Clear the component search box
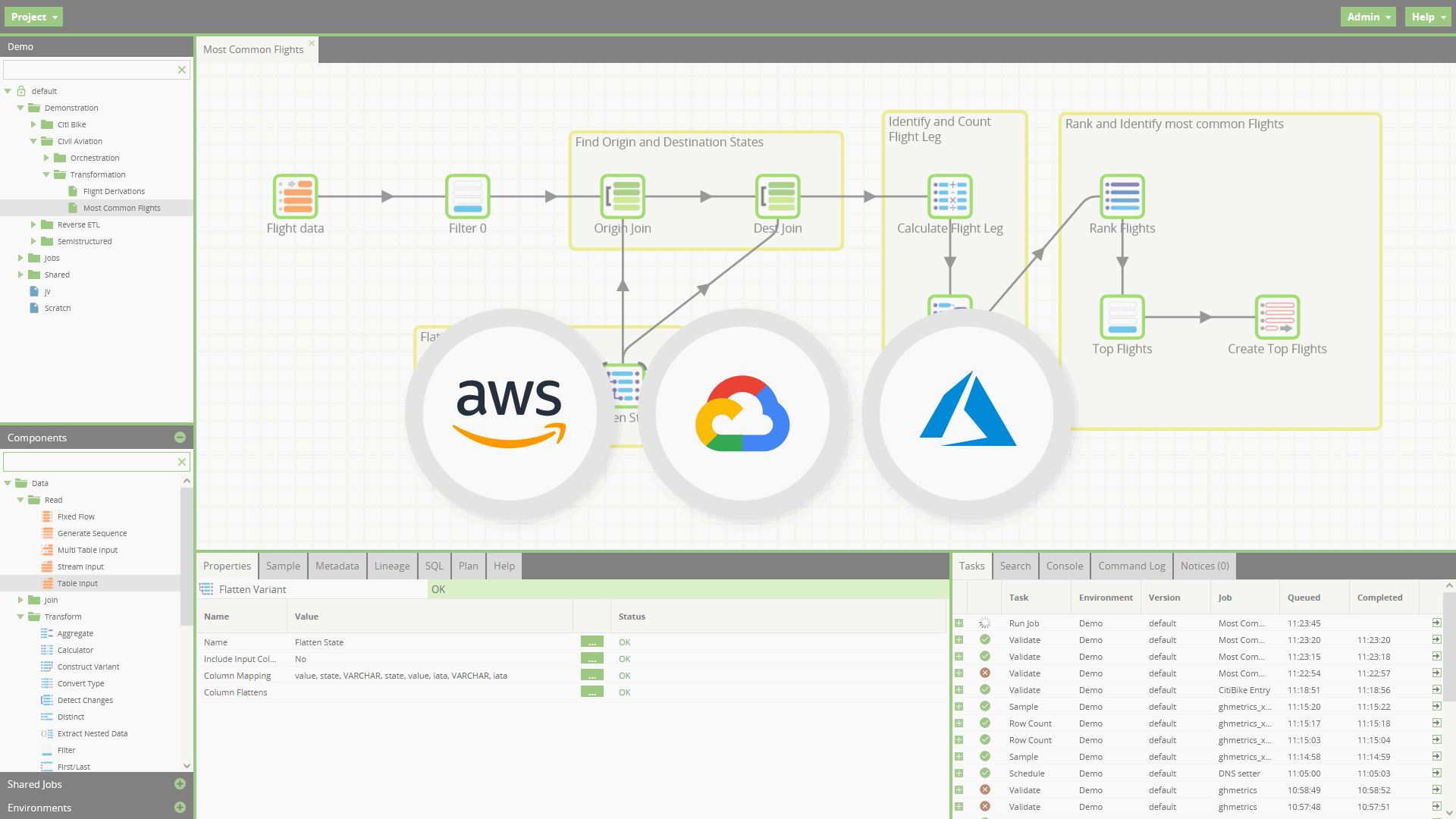 [182, 461]
